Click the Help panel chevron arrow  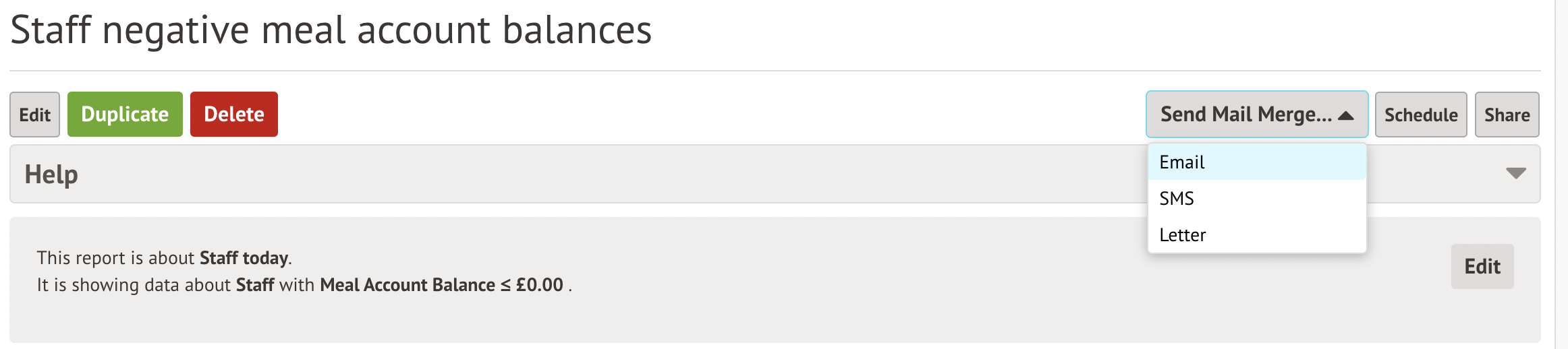pos(1515,174)
